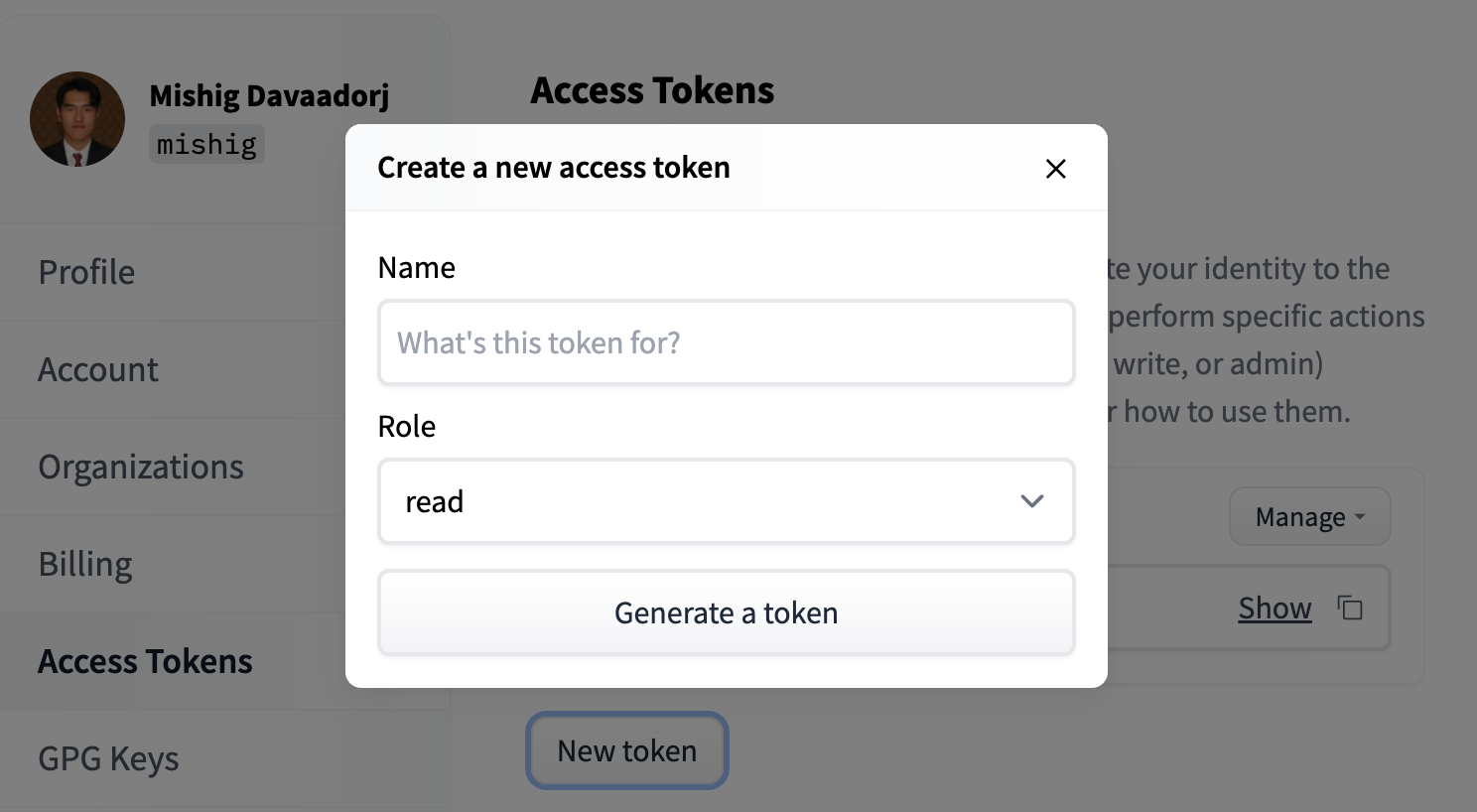Image resolution: width=1477 pixels, height=812 pixels.
Task: Click the New token button
Action: tap(627, 751)
